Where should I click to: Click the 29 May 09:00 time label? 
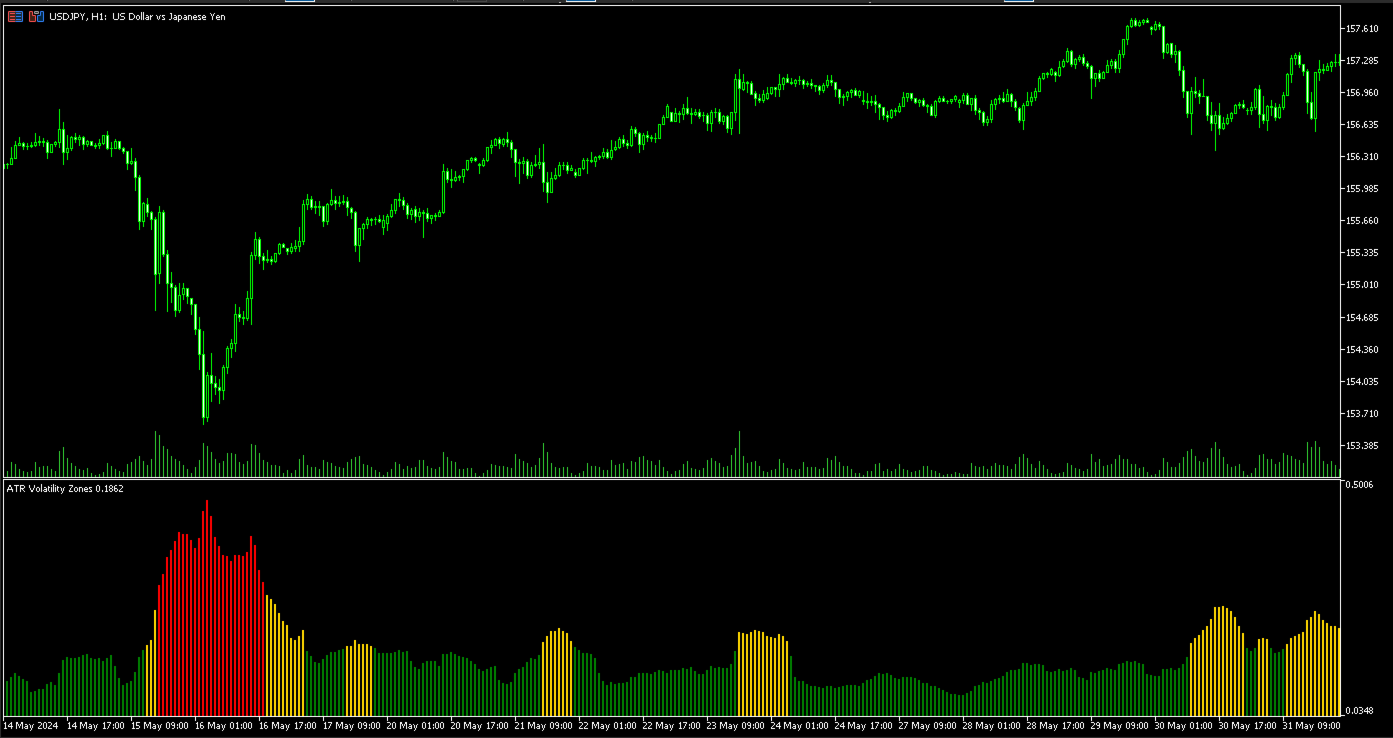pos(1122,725)
